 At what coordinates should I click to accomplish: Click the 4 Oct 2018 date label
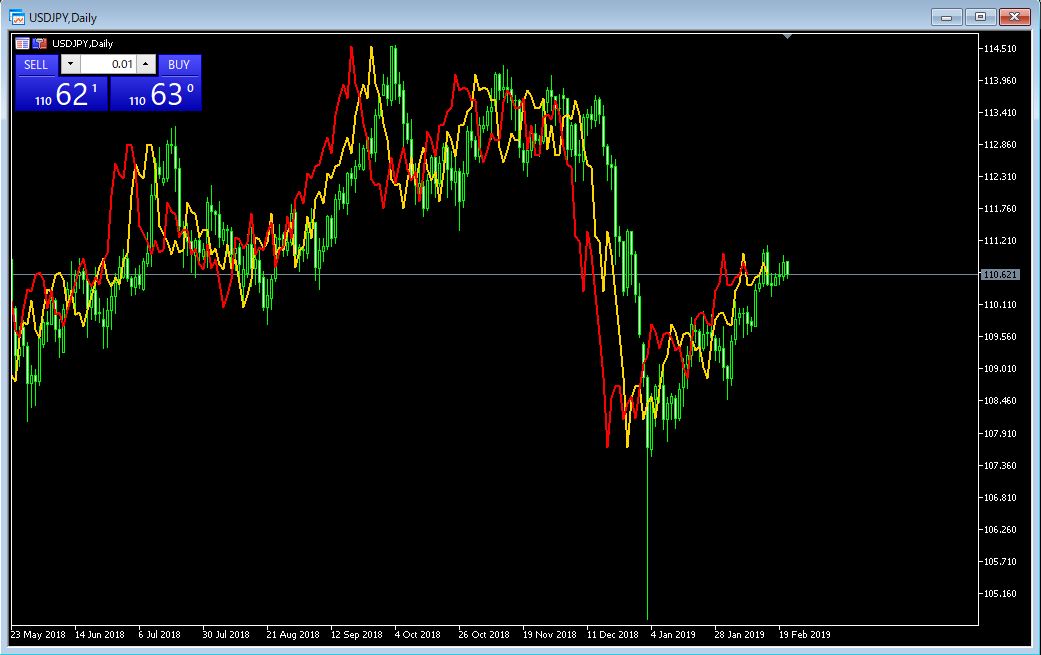[x=418, y=634]
